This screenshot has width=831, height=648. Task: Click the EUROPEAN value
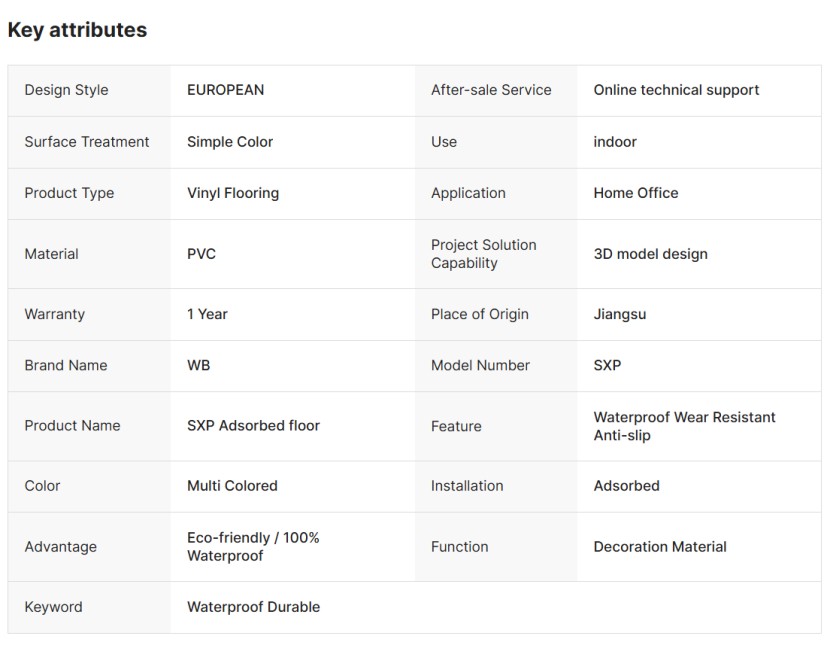coord(225,90)
